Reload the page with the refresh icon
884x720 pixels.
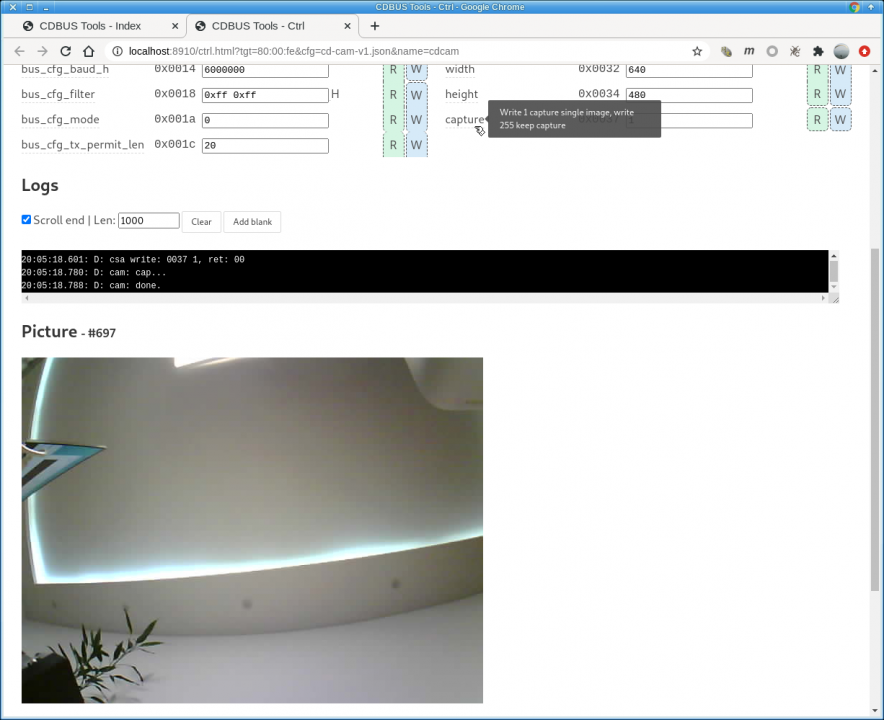[x=66, y=51]
